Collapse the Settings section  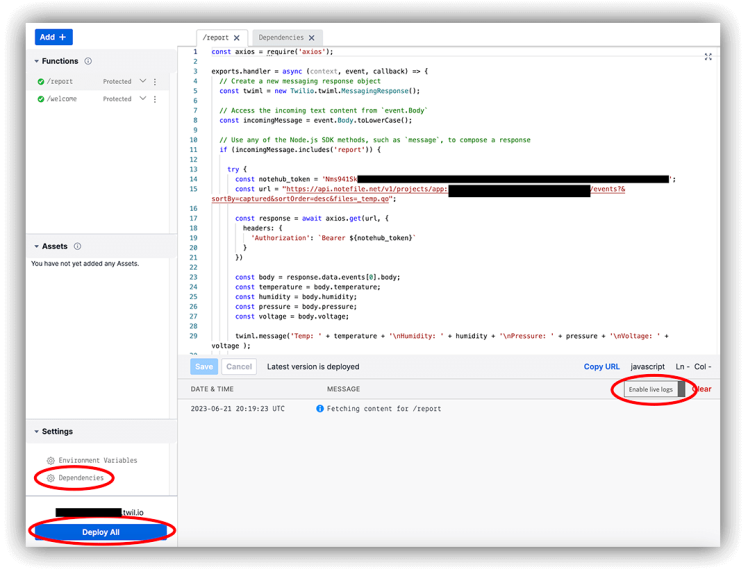pos(37,431)
